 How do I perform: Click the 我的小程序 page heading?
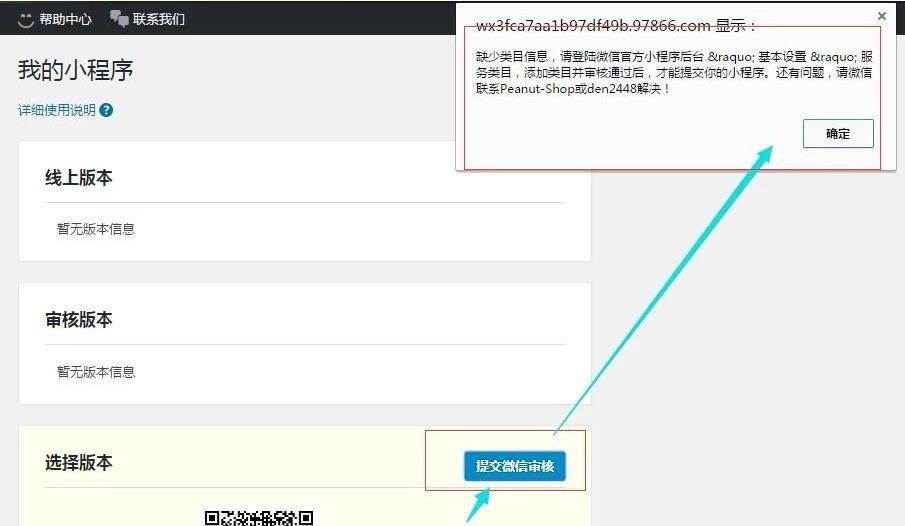76,71
